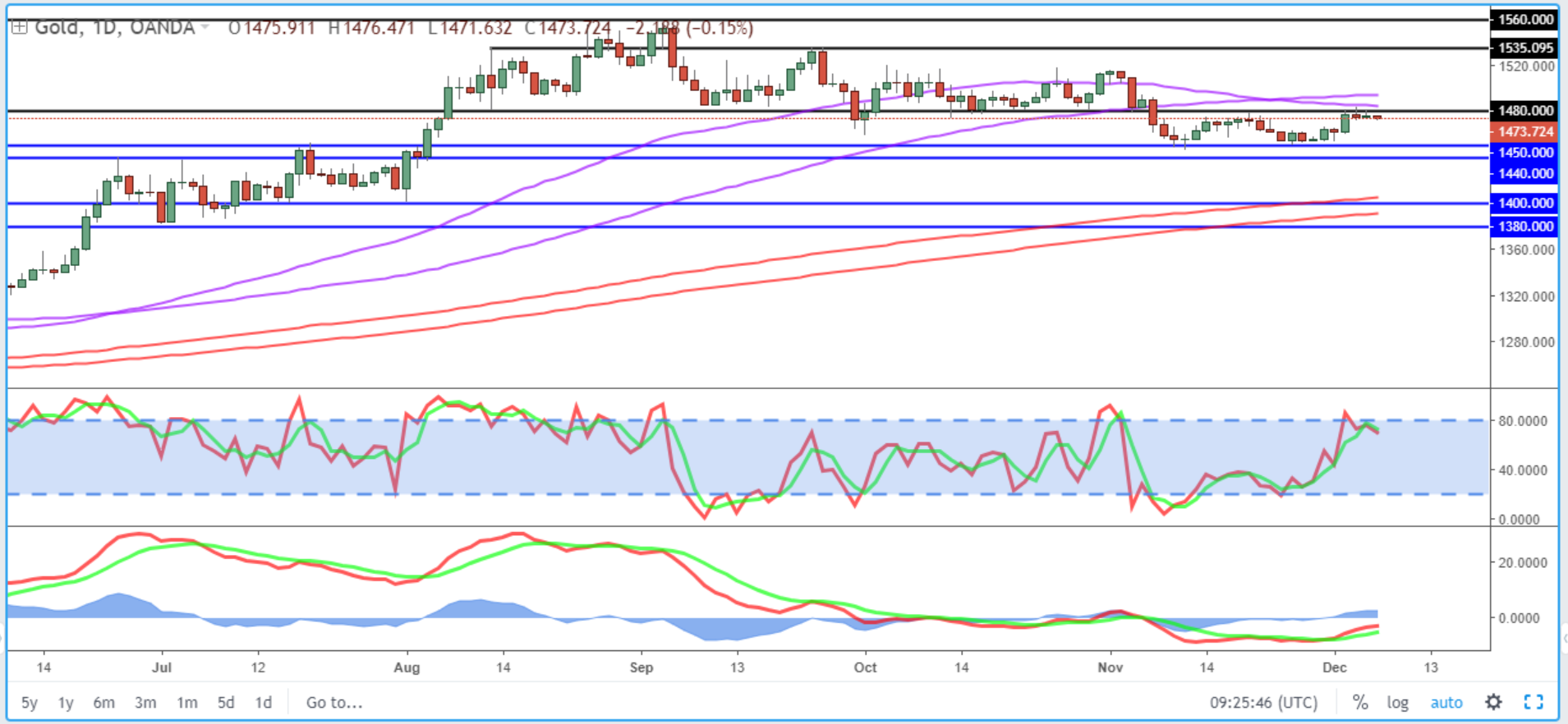Click the UTC clock 09:25:46
The image size is (1568, 724).
click(1263, 703)
